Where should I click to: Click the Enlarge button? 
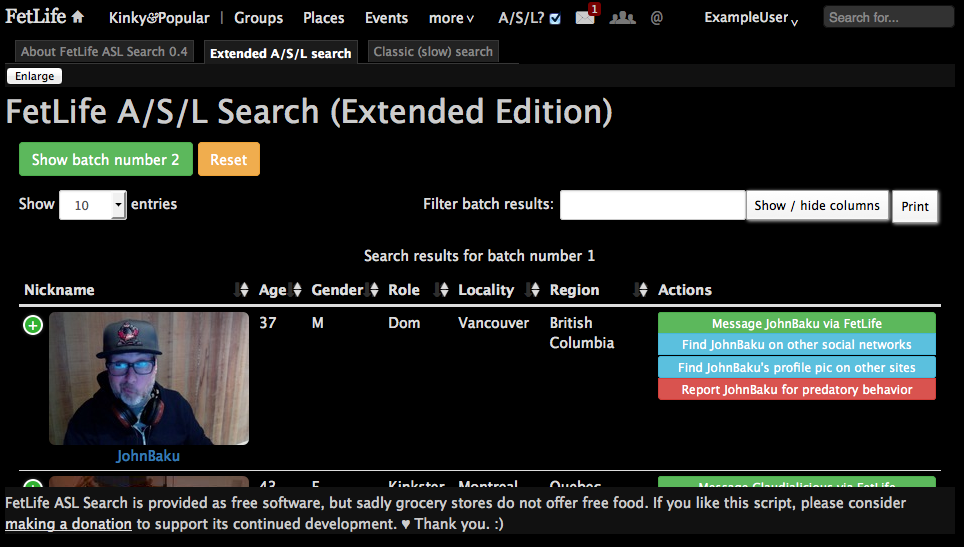(34, 76)
